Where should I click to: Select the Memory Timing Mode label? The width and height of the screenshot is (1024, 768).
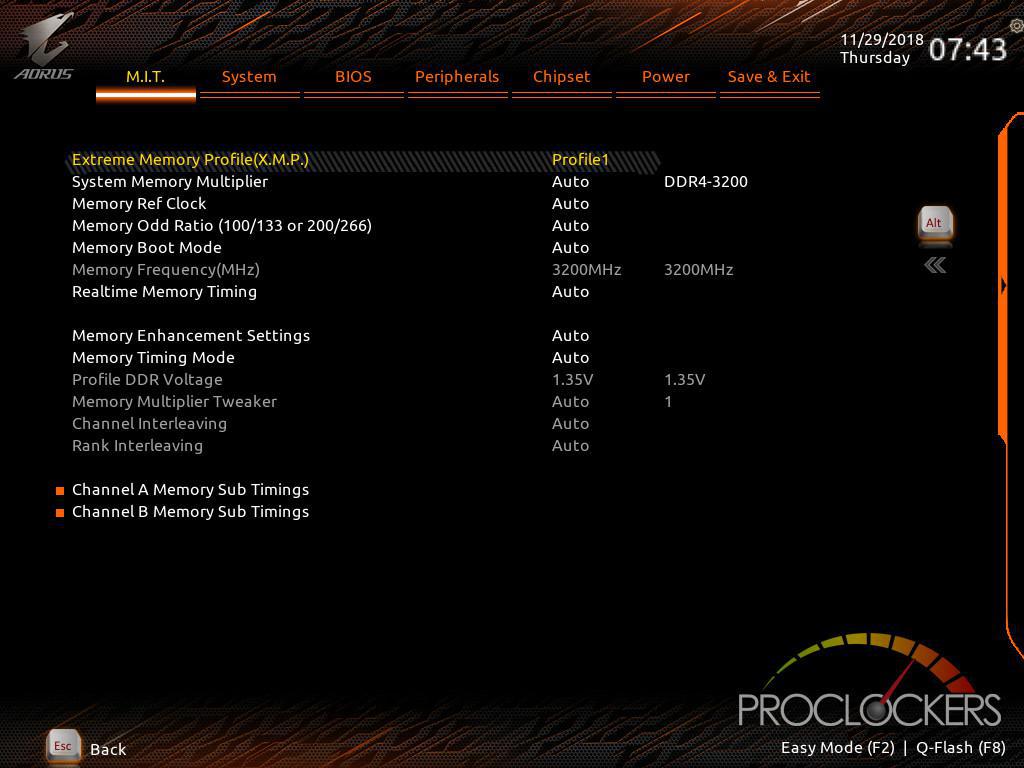(x=153, y=358)
